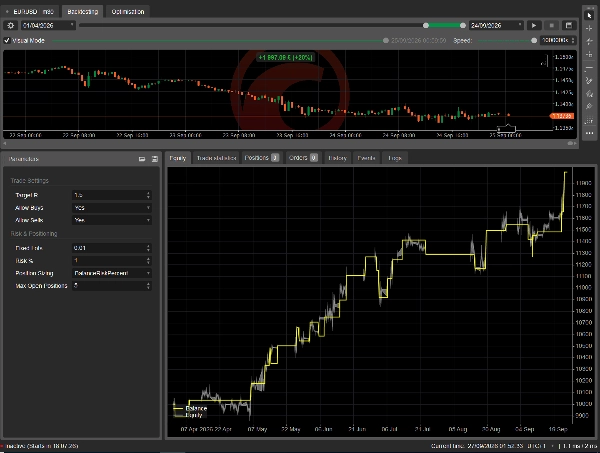This screenshot has height=453, width=600.
Task: Open more drawing tools three-dot menu
Action: click(x=589, y=133)
